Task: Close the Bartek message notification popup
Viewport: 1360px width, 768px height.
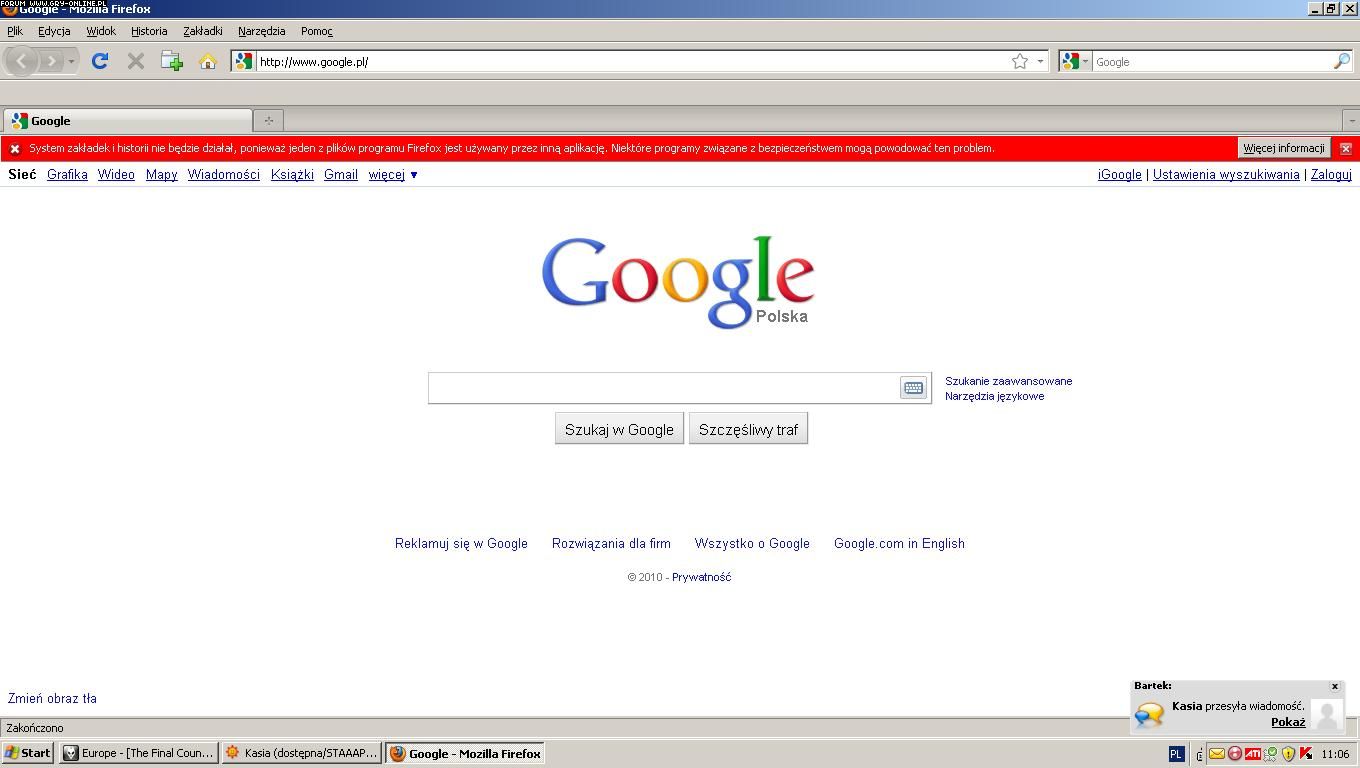Action: [x=1334, y=687]
